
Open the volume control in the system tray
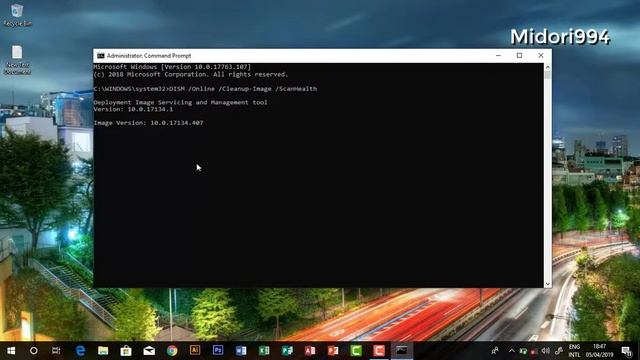click(545, 351)
